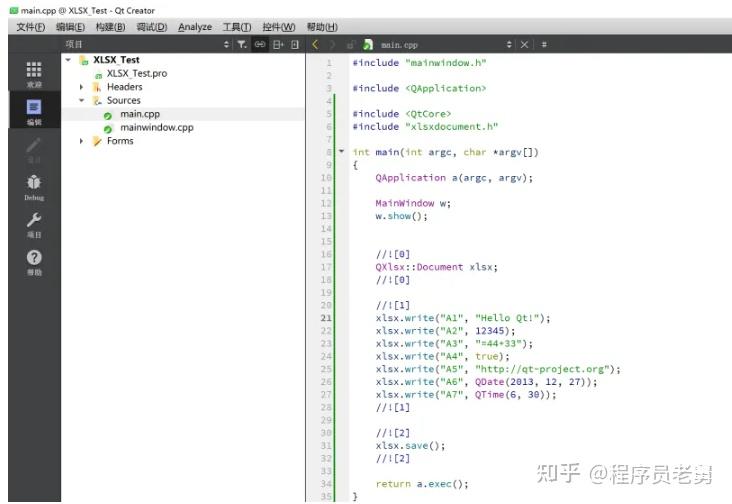
Task: Open the File menu
Action: click(x=30, y=27)
